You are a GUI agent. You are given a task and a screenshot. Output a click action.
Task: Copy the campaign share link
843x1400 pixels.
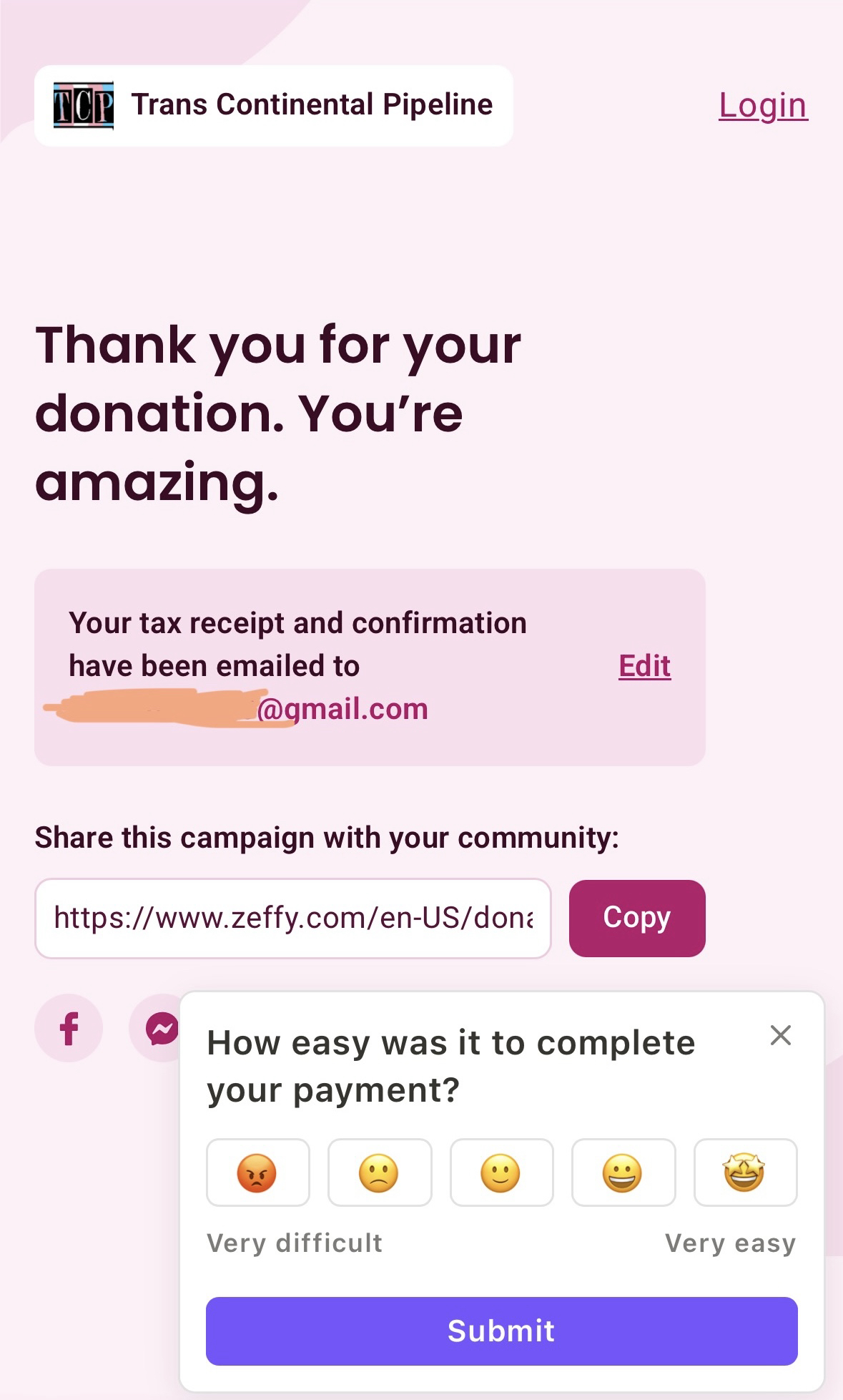pyautogui.click(x=636, y=918)
